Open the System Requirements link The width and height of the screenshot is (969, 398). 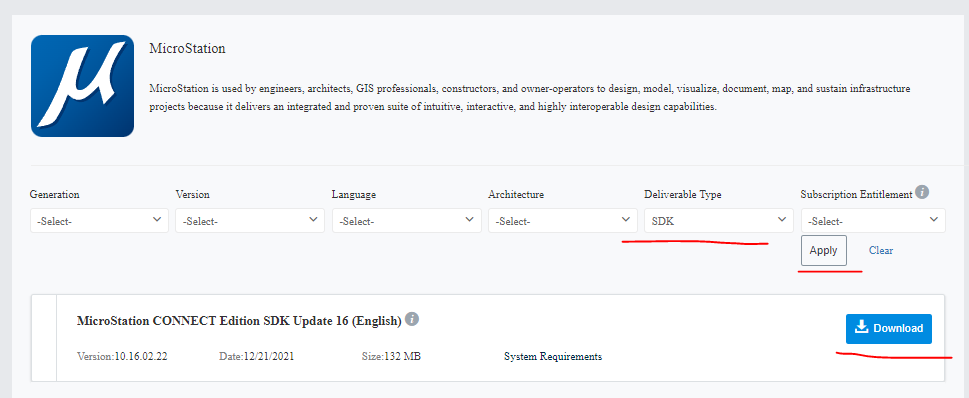(x=553, y=357)
